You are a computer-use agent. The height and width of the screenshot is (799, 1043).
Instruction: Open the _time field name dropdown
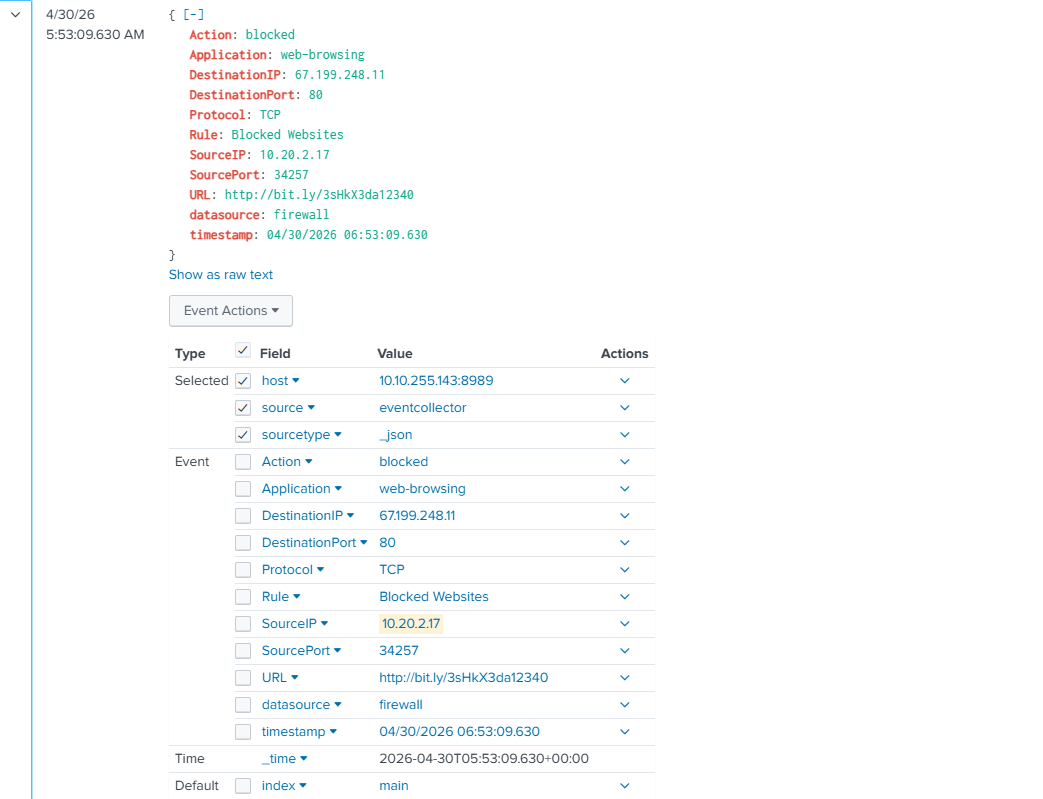285,758
